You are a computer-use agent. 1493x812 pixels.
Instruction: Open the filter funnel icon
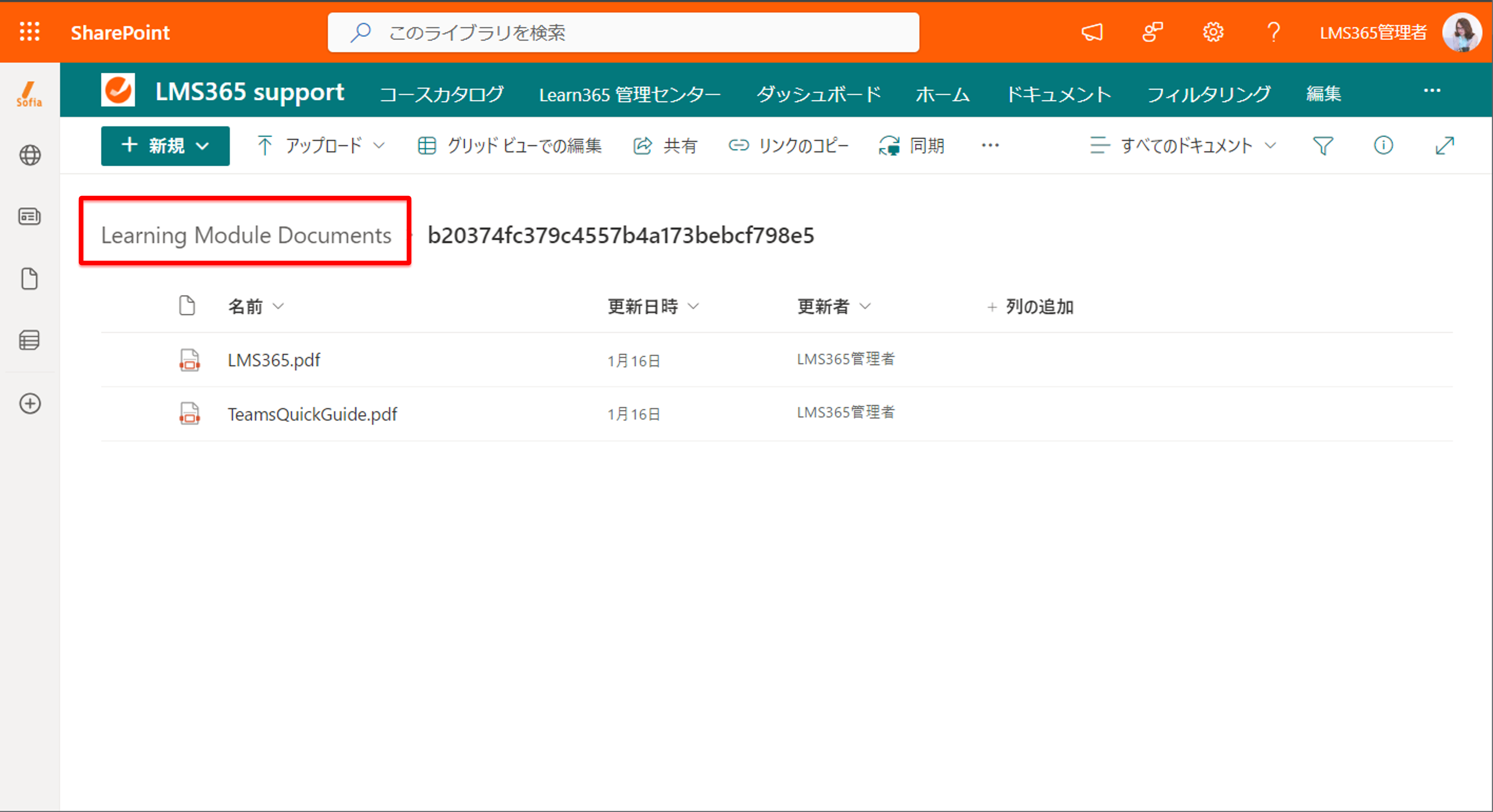tap(1323, 146)
